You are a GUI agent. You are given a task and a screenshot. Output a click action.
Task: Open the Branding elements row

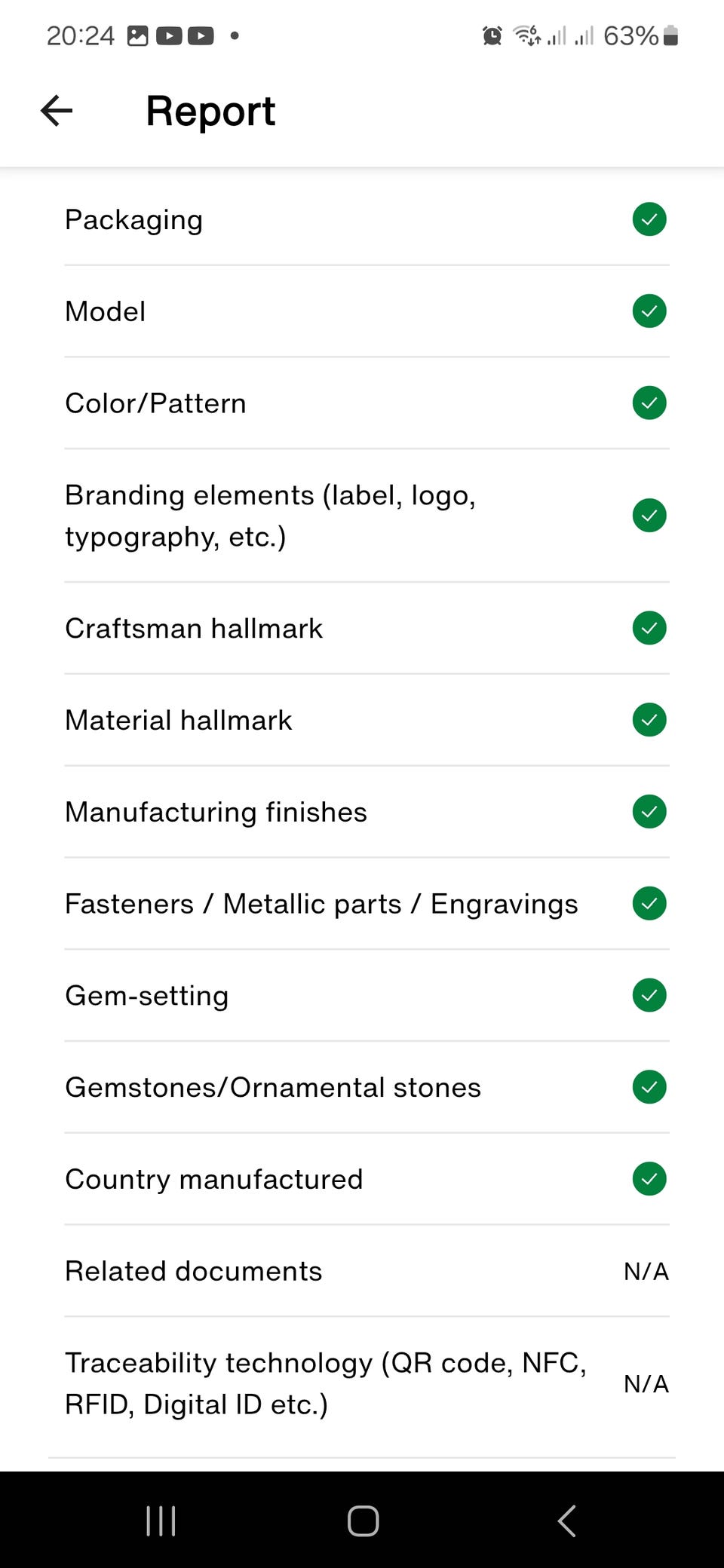270,516
